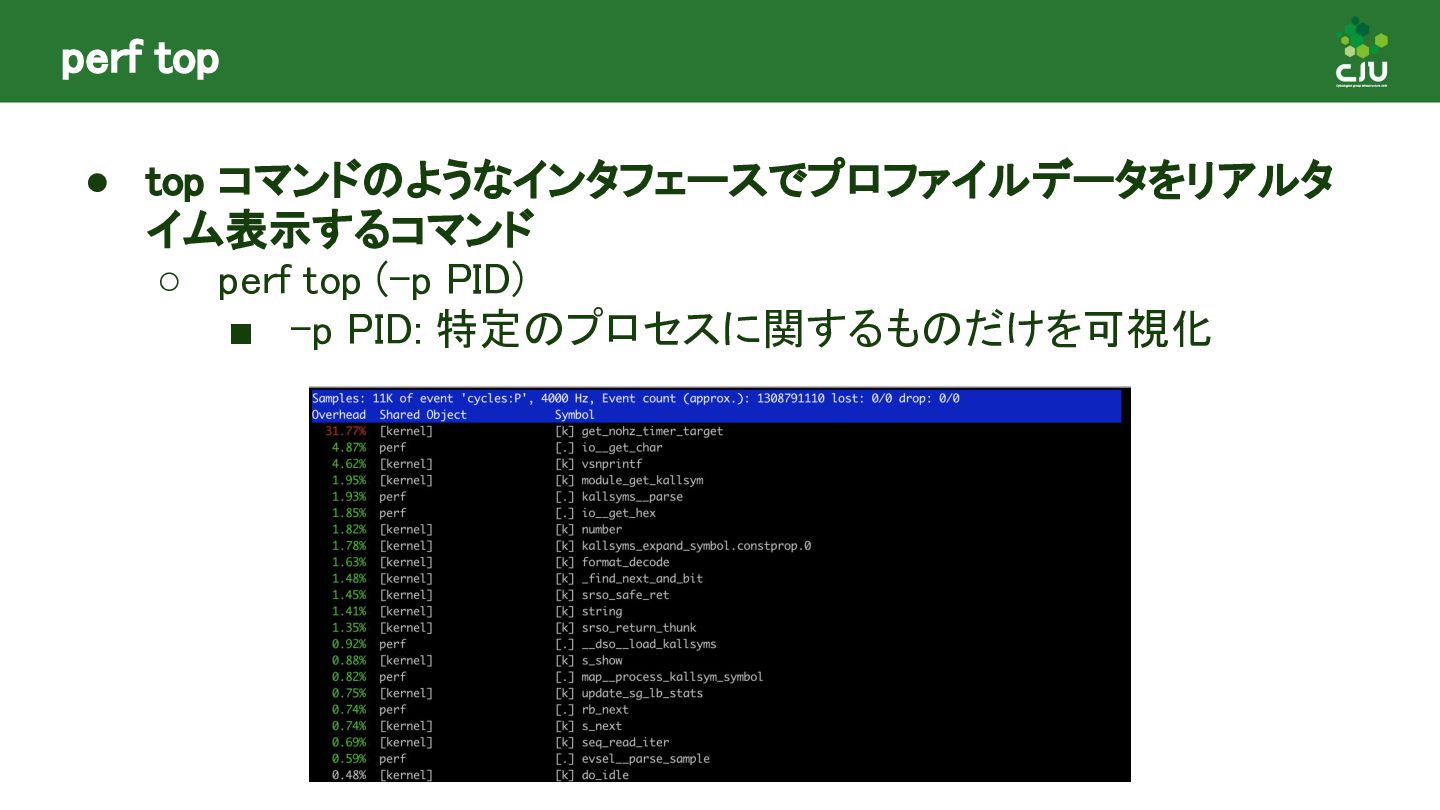
Task: Select the 1.85% overhead value
Action: pyautogui.click(x=349, y=513)
